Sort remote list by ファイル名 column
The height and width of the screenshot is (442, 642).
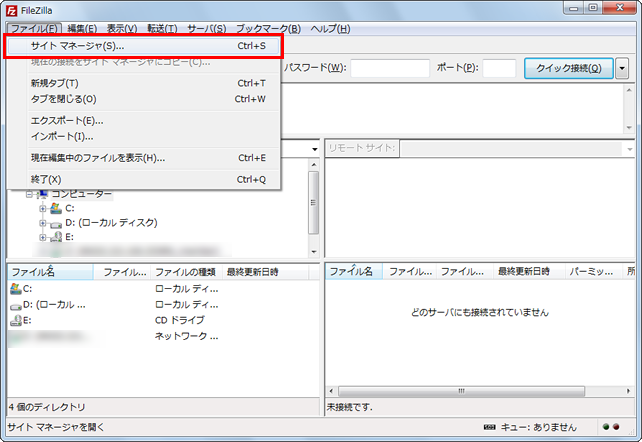[354, 272]
